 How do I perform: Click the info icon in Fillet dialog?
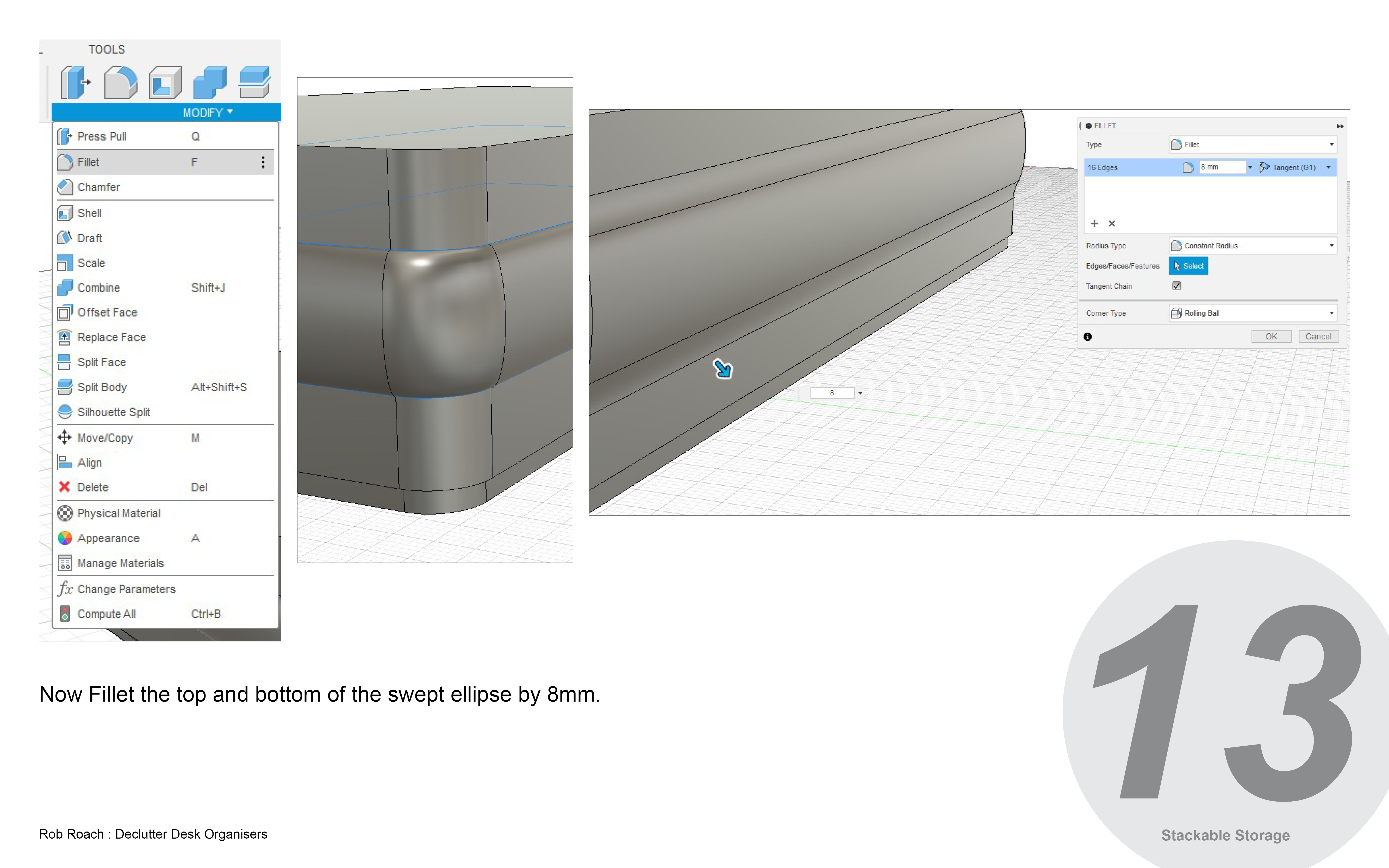click(x=1088, y=336)
